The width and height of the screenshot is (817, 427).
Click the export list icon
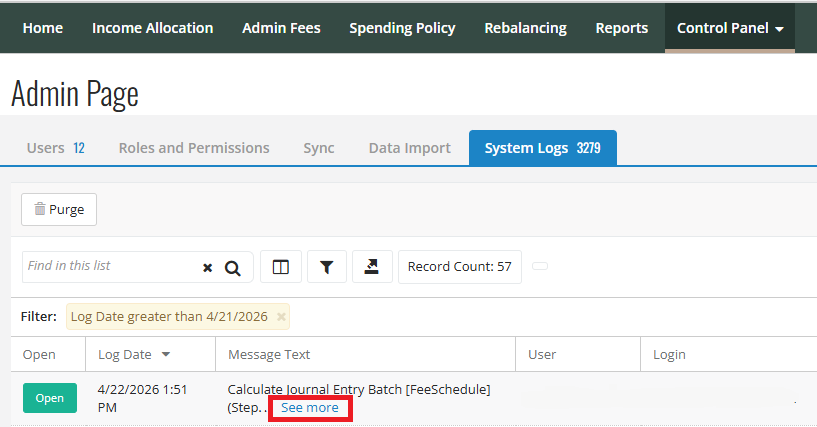372,267
